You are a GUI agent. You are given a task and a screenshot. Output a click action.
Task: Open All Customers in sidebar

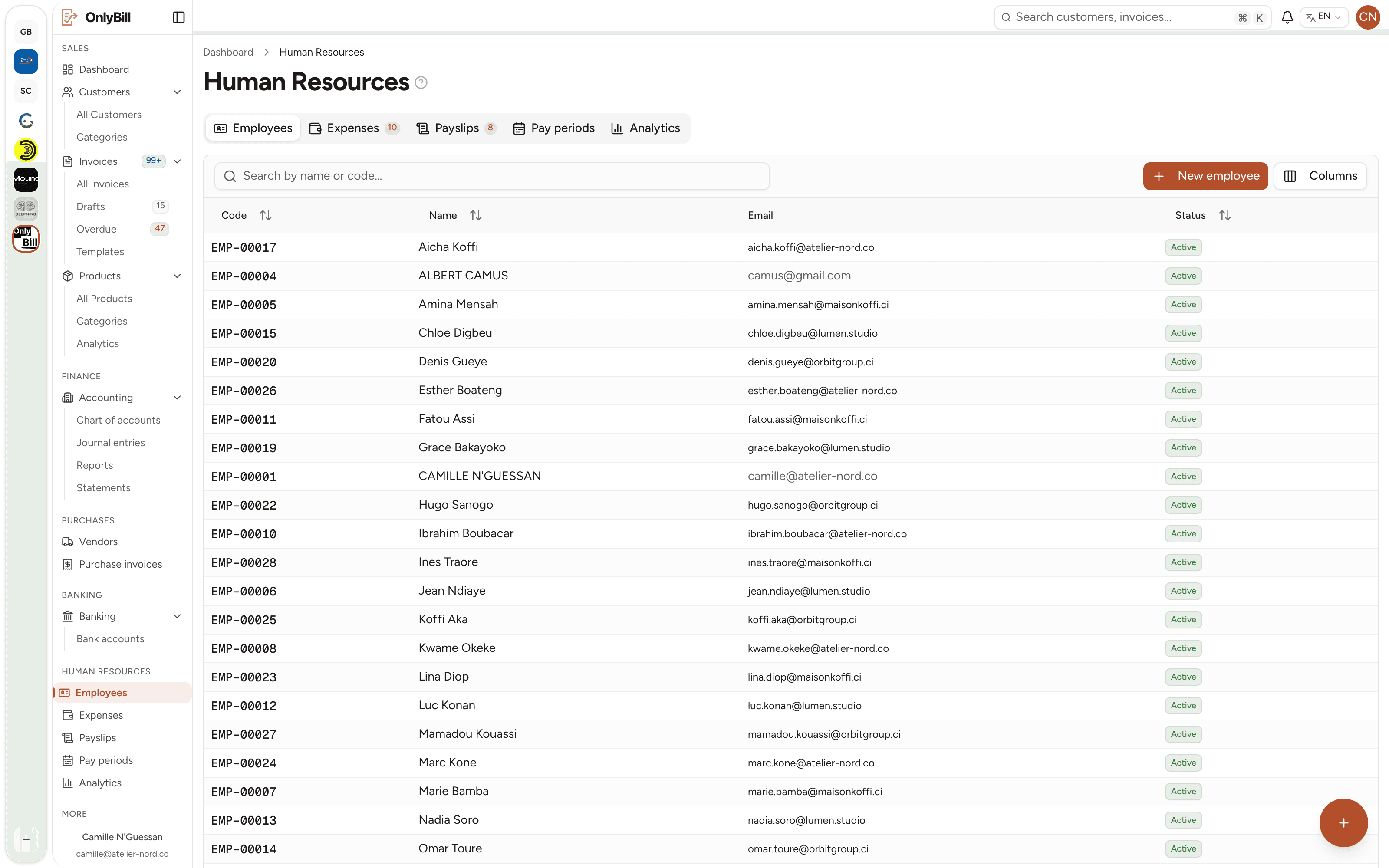[109, 115]
